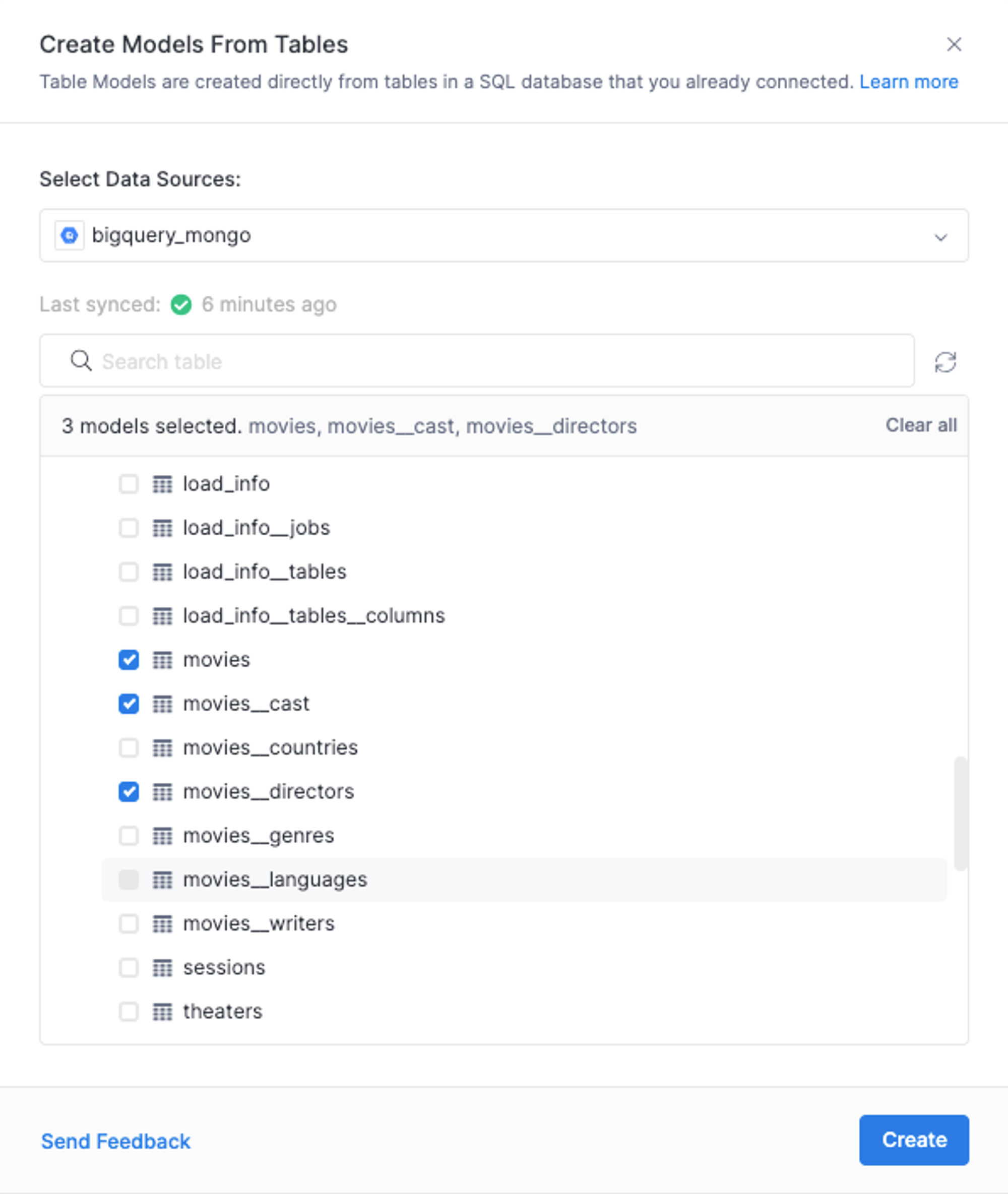Screen dimensions: 1008x1194
Task: Click the refresh tables sync icon
Action: (945, 362)
